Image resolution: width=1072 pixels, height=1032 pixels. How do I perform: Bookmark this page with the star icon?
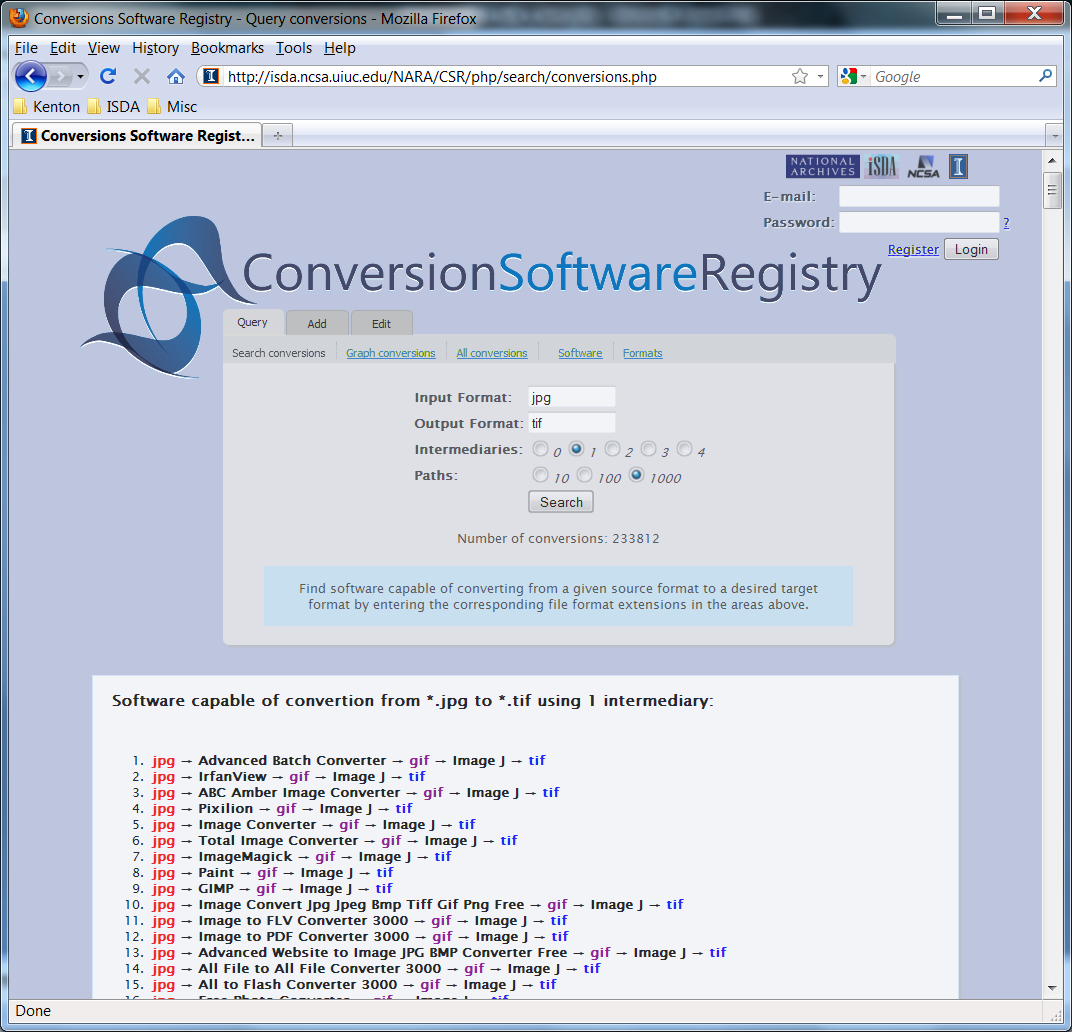(x=799, y=76)
